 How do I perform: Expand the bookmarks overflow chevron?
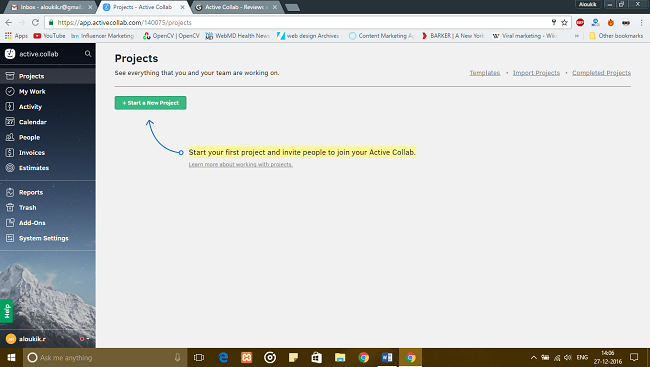coord(577,36)
